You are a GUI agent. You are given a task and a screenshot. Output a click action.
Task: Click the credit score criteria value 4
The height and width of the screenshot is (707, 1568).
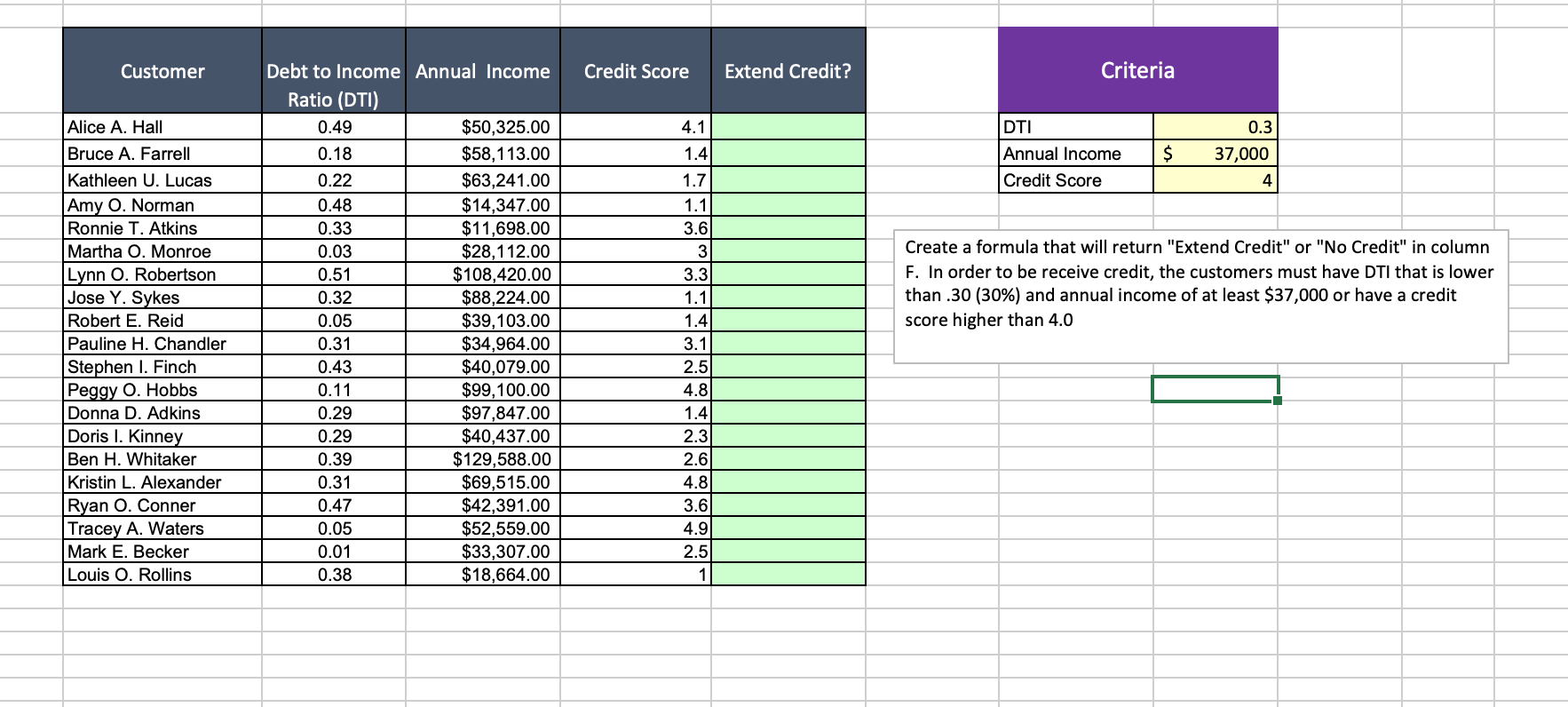pyautogui.click(x=1216, y=180)
